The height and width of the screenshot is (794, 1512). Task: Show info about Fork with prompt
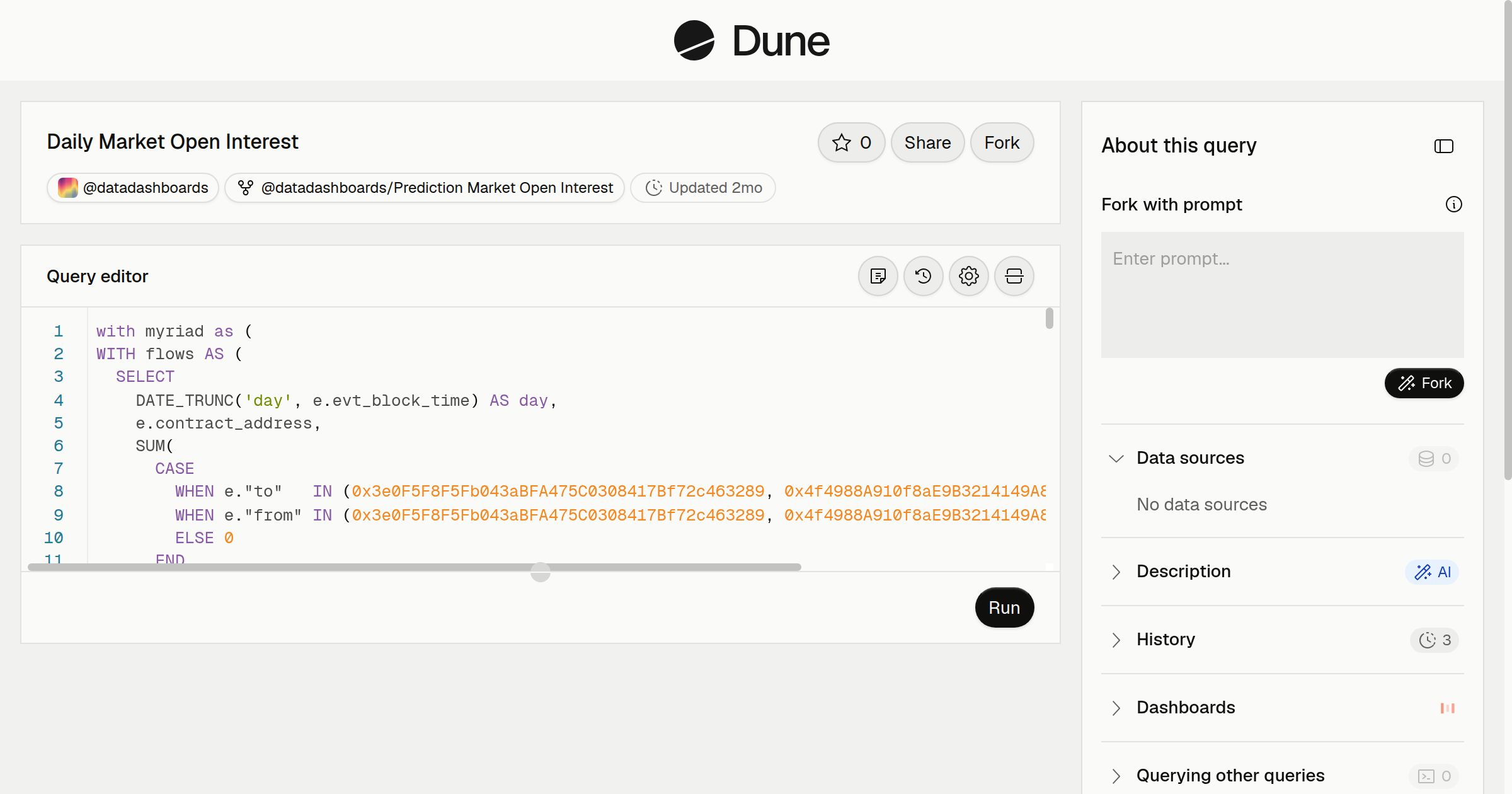1454,204
